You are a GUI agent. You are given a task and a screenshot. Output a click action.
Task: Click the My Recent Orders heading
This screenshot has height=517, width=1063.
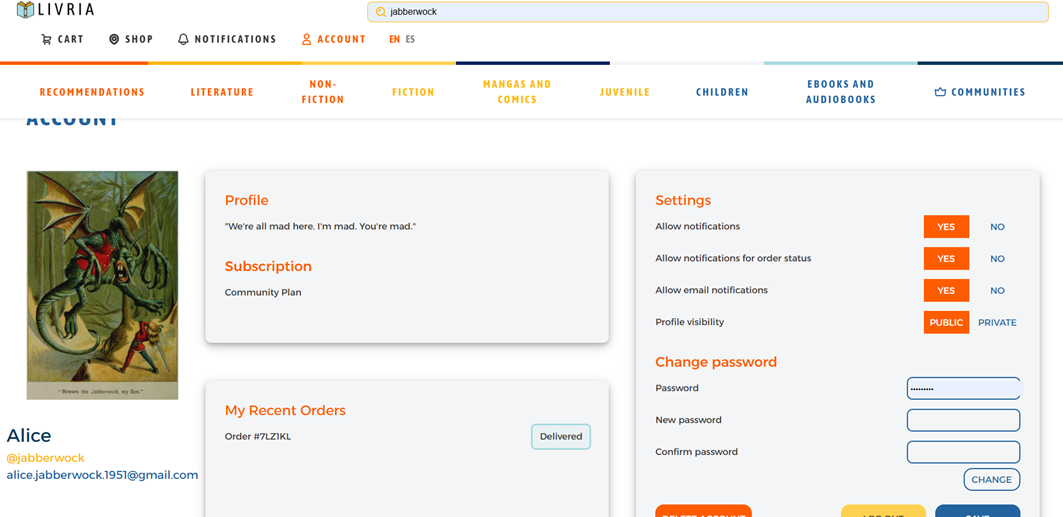(x=285, y=411)
